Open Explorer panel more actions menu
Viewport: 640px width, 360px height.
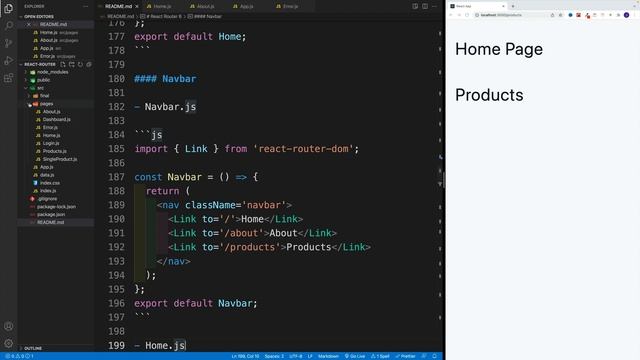pos(85,7)
